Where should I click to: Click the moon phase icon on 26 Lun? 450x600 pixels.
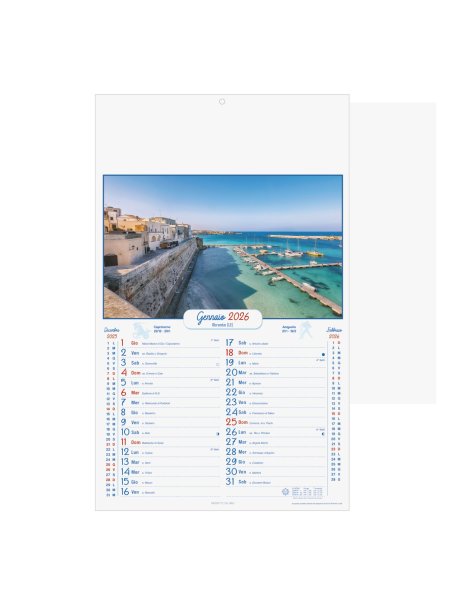(x=323, y=434)
